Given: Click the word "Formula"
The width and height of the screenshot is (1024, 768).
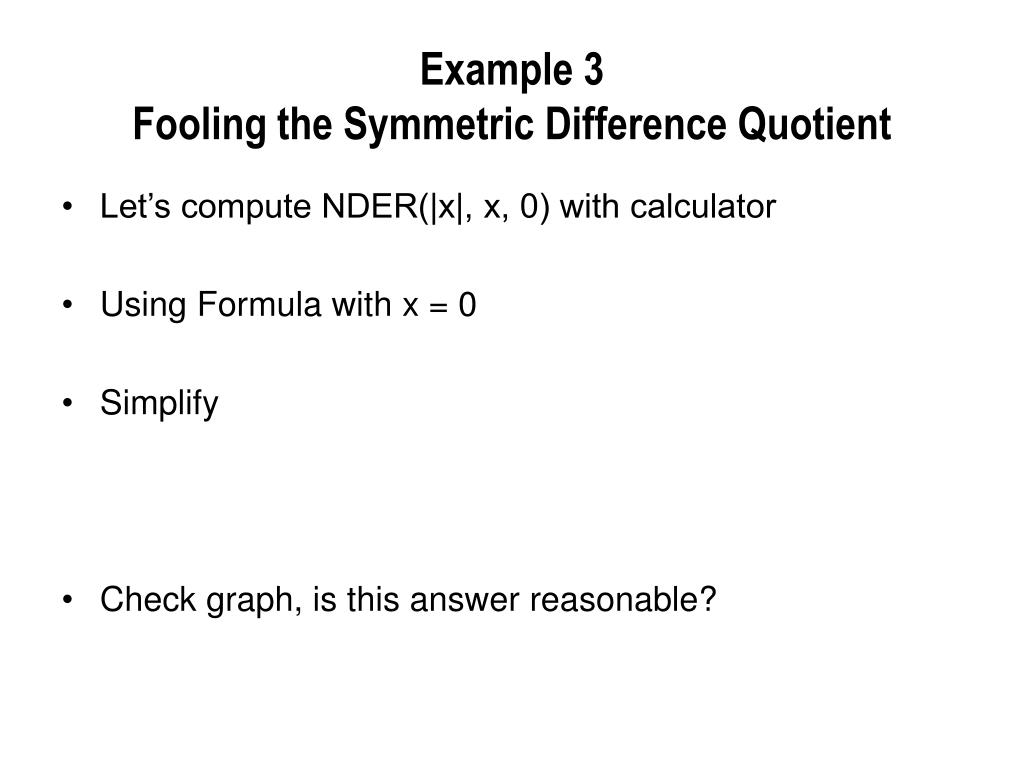Looking at the screenshot, I should [x=259, y=304].
